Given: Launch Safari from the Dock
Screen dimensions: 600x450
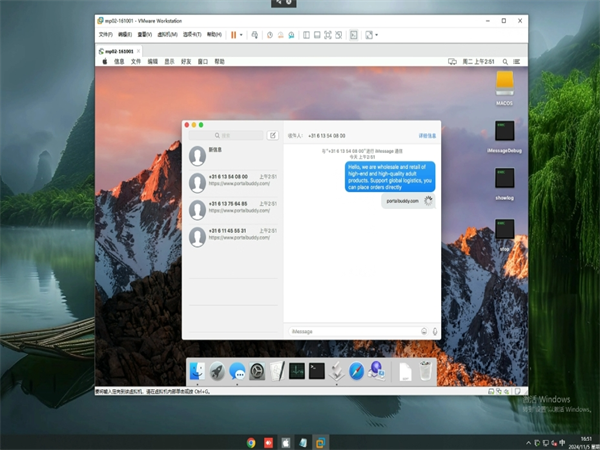Looking at the screenshot, I should (356, 371).
